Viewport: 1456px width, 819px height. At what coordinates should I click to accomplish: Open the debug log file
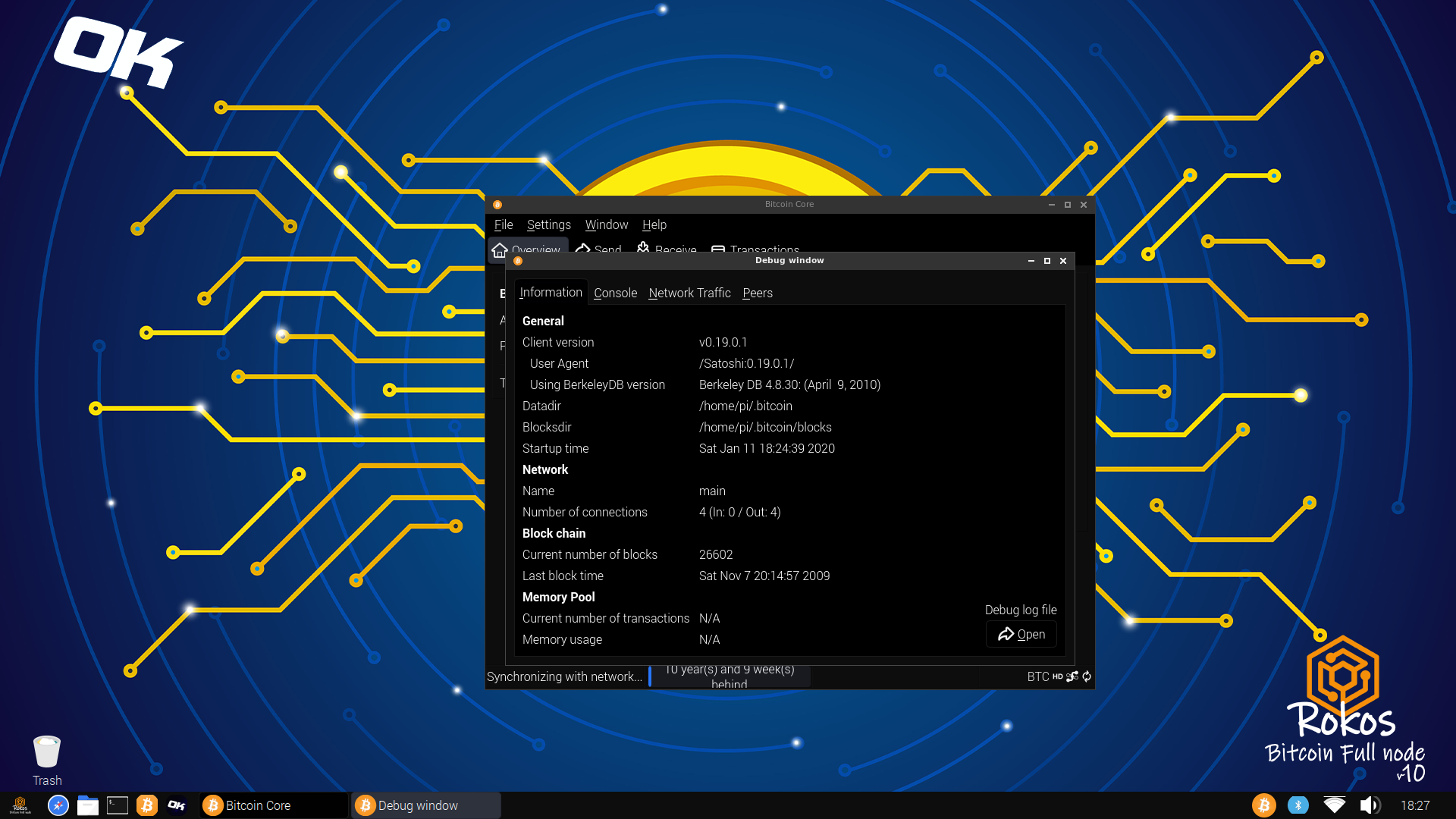coord(1021,634)
